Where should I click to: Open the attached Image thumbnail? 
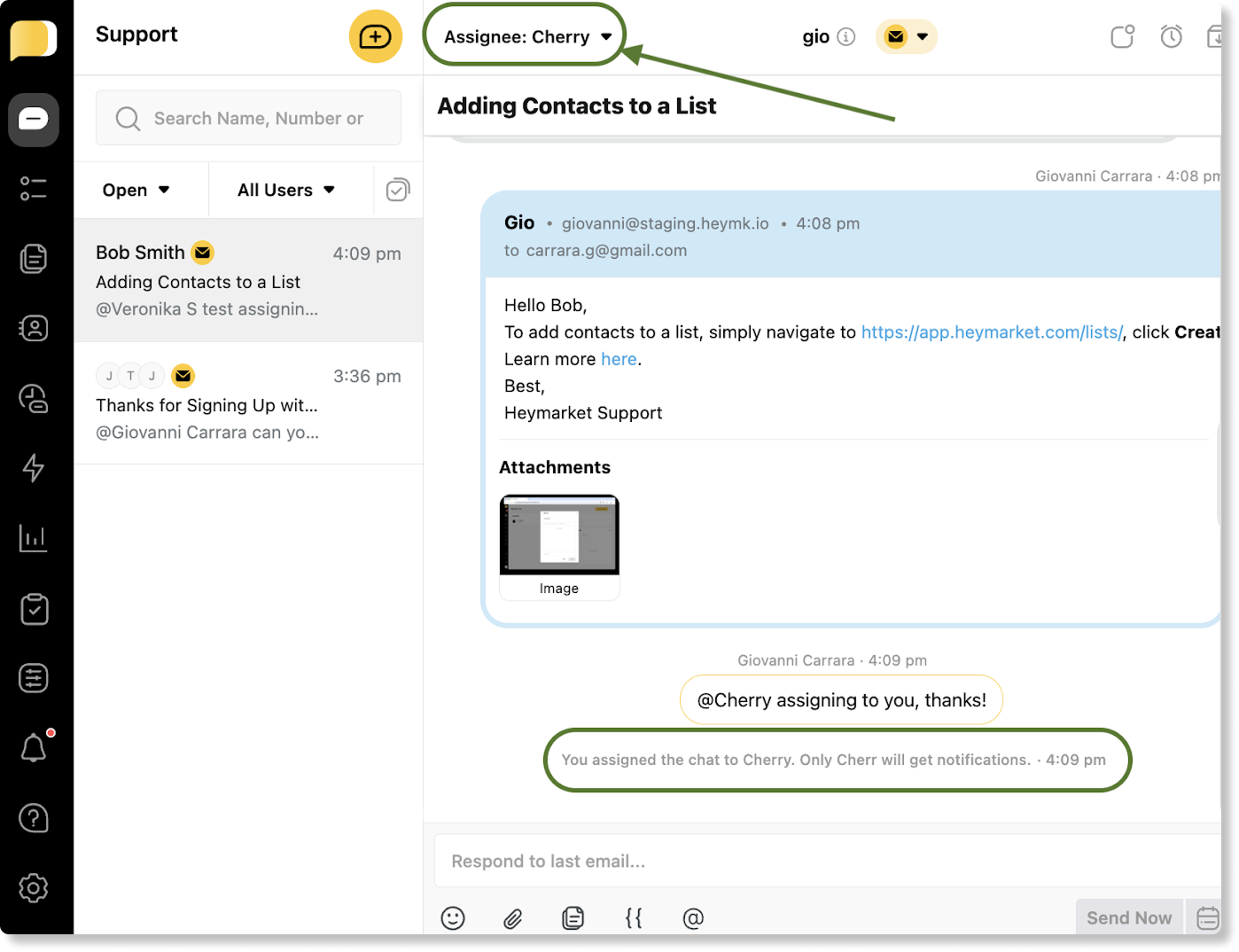click(559, 536)
